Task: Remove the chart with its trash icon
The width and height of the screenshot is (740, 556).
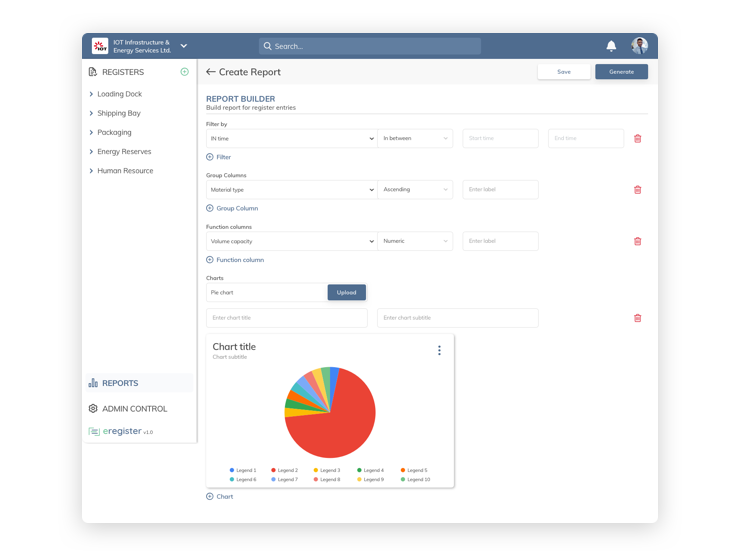Action: [x=637, y=318]
